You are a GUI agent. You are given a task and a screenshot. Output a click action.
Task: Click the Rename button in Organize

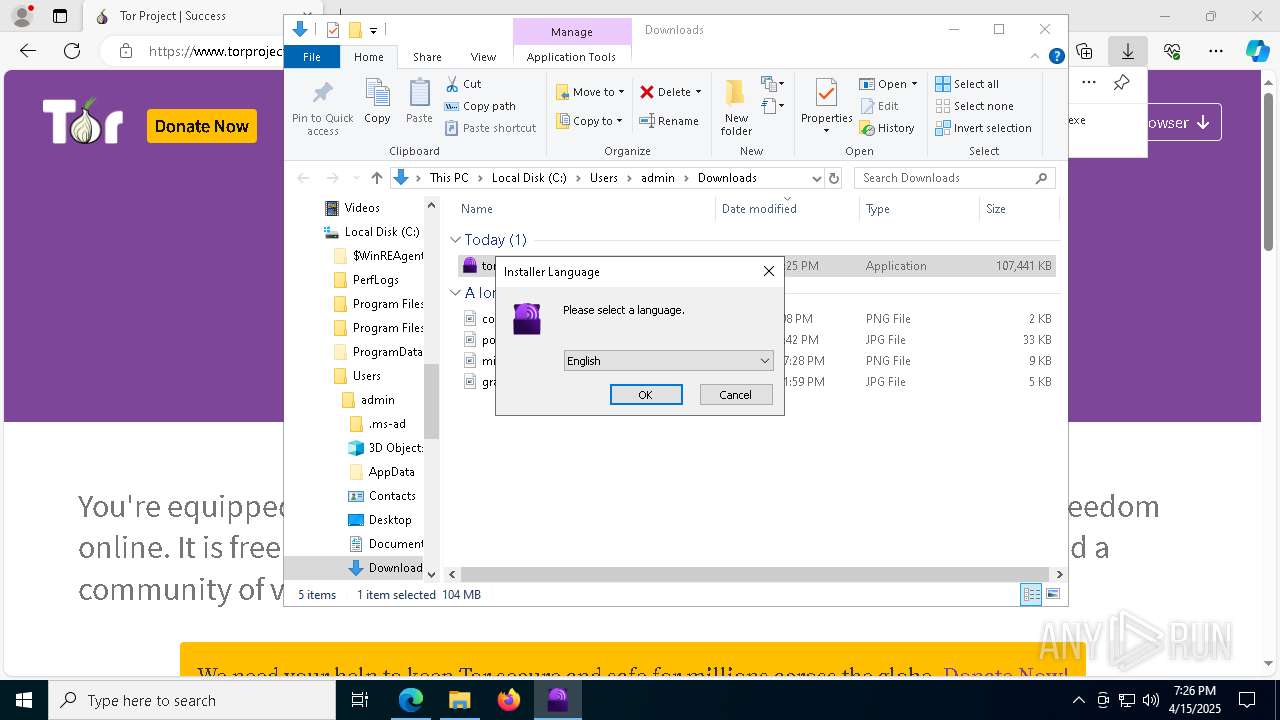tap(669, 121)
